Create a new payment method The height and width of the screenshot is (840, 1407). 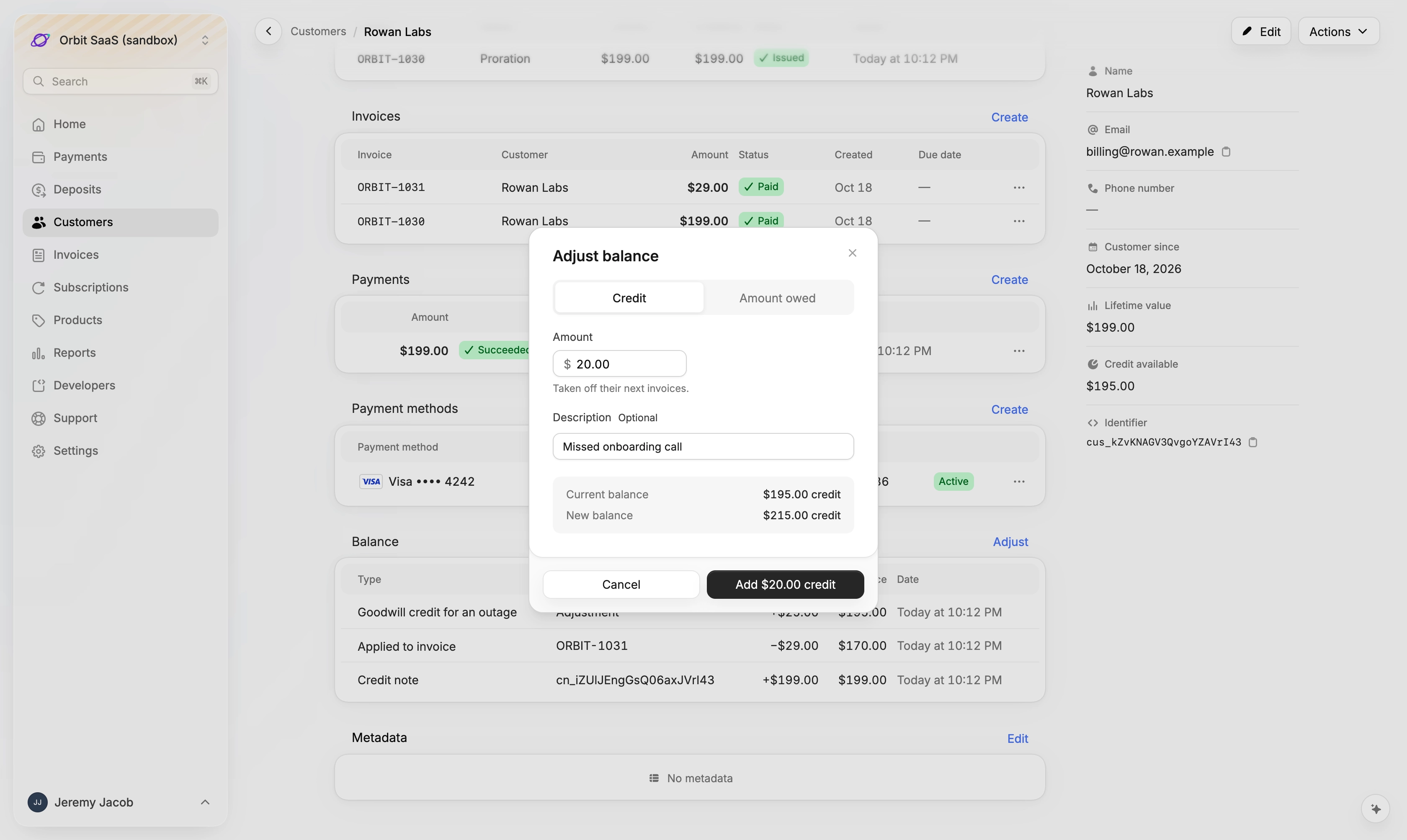pyautogui.click(x=1009, y=409)
